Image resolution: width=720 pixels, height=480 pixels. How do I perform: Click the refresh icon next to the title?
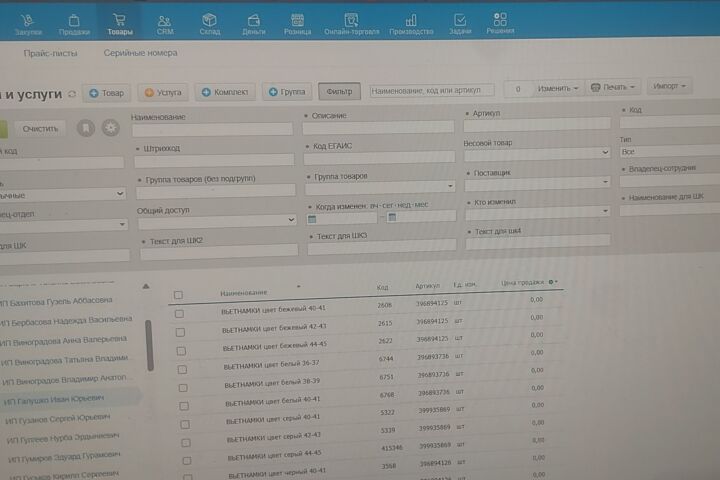pyautogui.click(x=72, y=94)
